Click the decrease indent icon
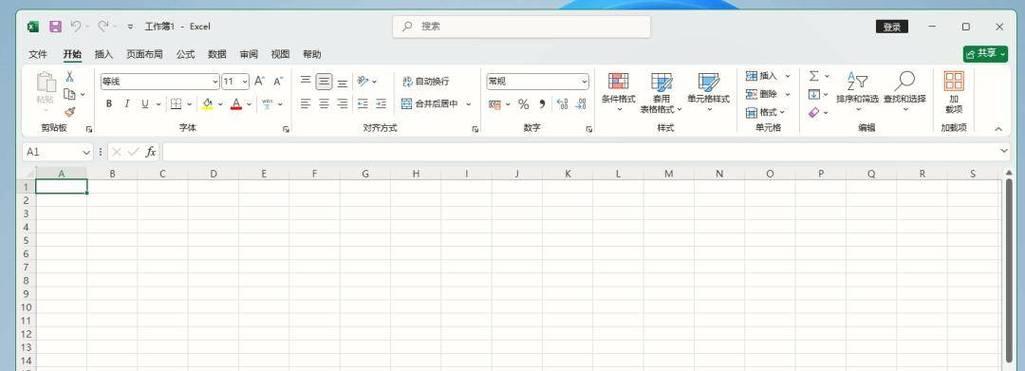1025x371 pixels. (x=363, y=103)
